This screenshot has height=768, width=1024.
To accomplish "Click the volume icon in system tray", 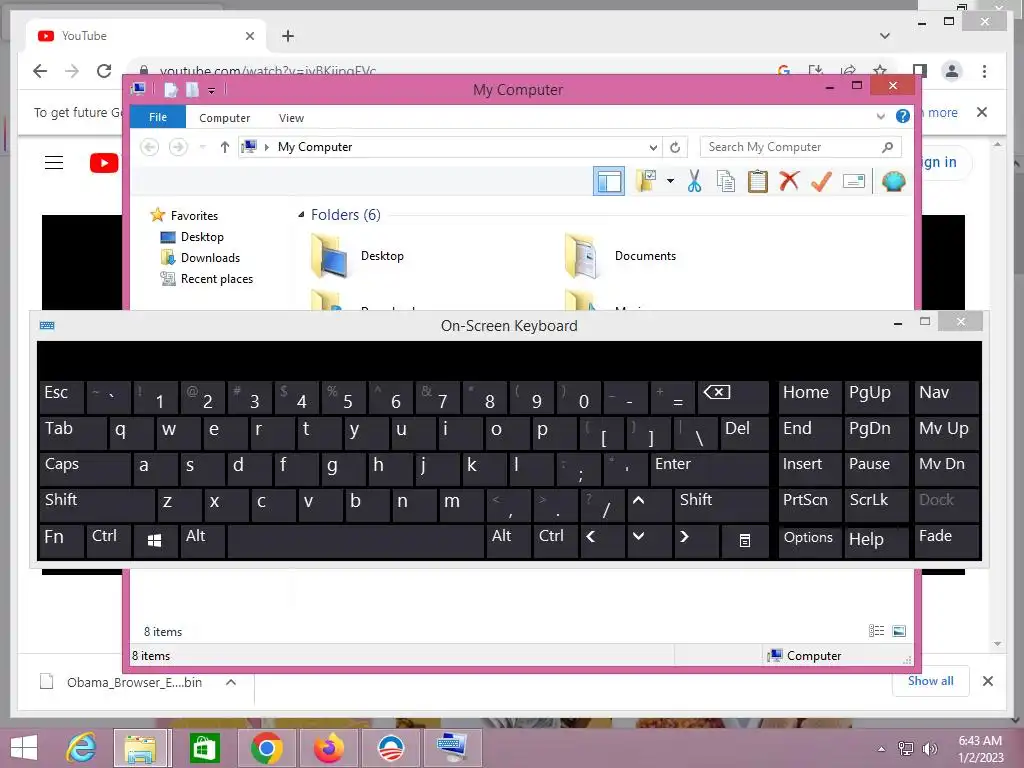I will tap(929, 748).
